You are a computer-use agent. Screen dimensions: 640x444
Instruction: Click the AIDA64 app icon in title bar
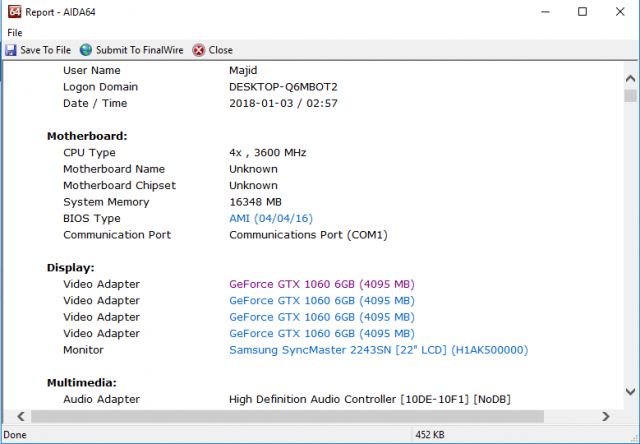[13, 12]
